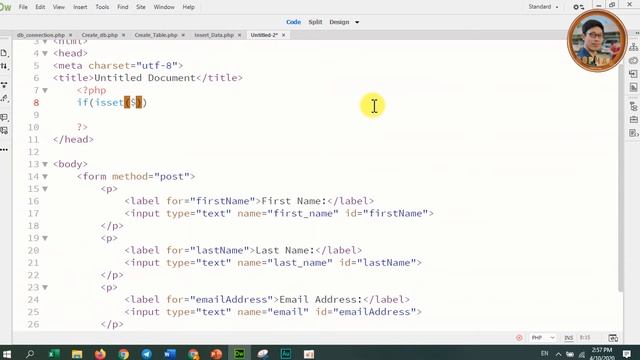
Task: Open the Edit menu
Action: (x=40, y=7)
